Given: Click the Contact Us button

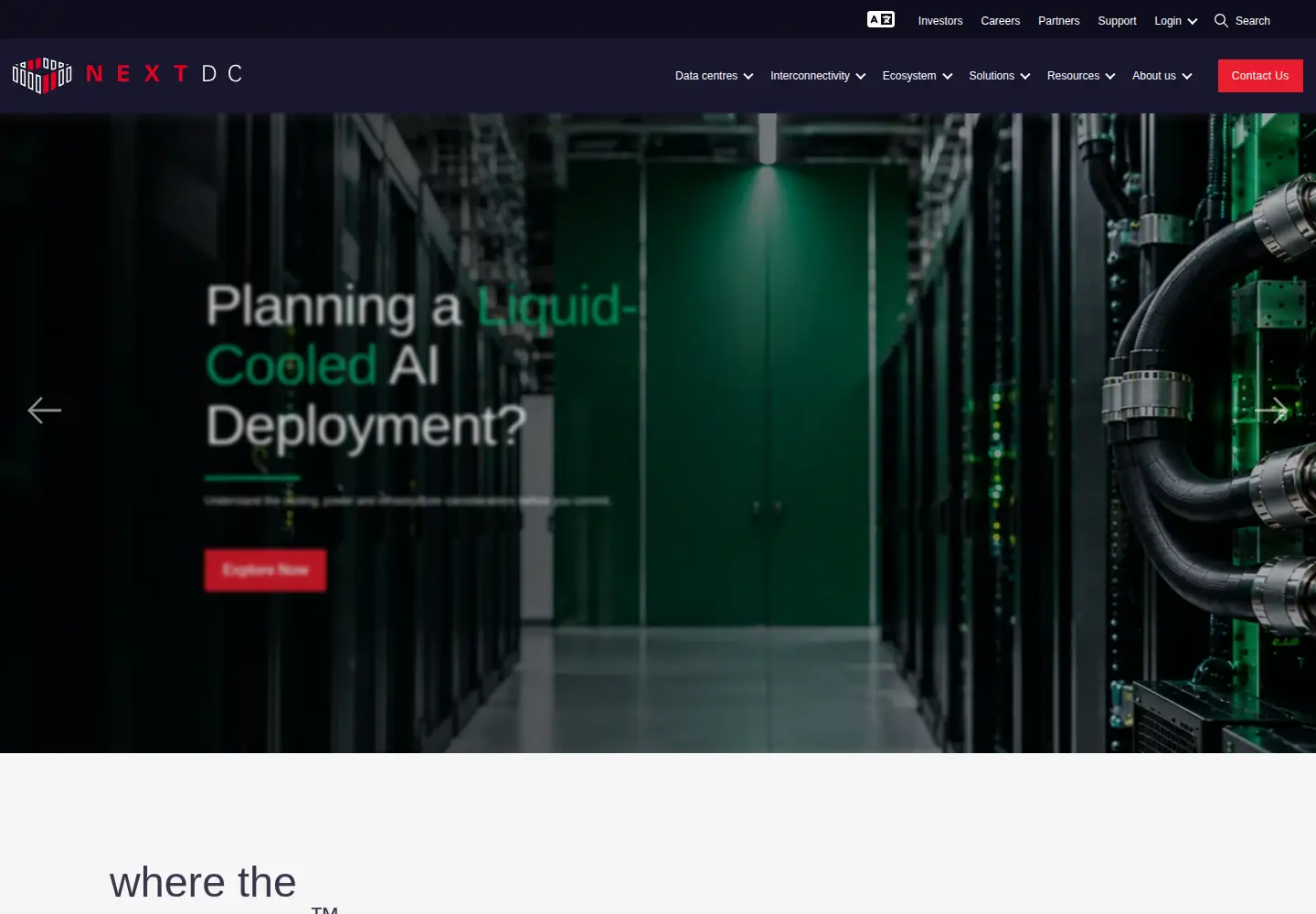Looking at the screenshot, I should click(x=1260, y=76).
